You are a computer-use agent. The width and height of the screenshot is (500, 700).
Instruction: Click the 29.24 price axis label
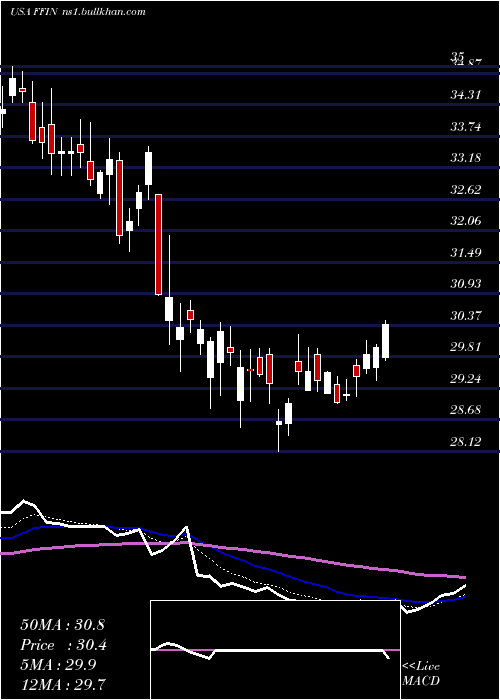[466, 379]
